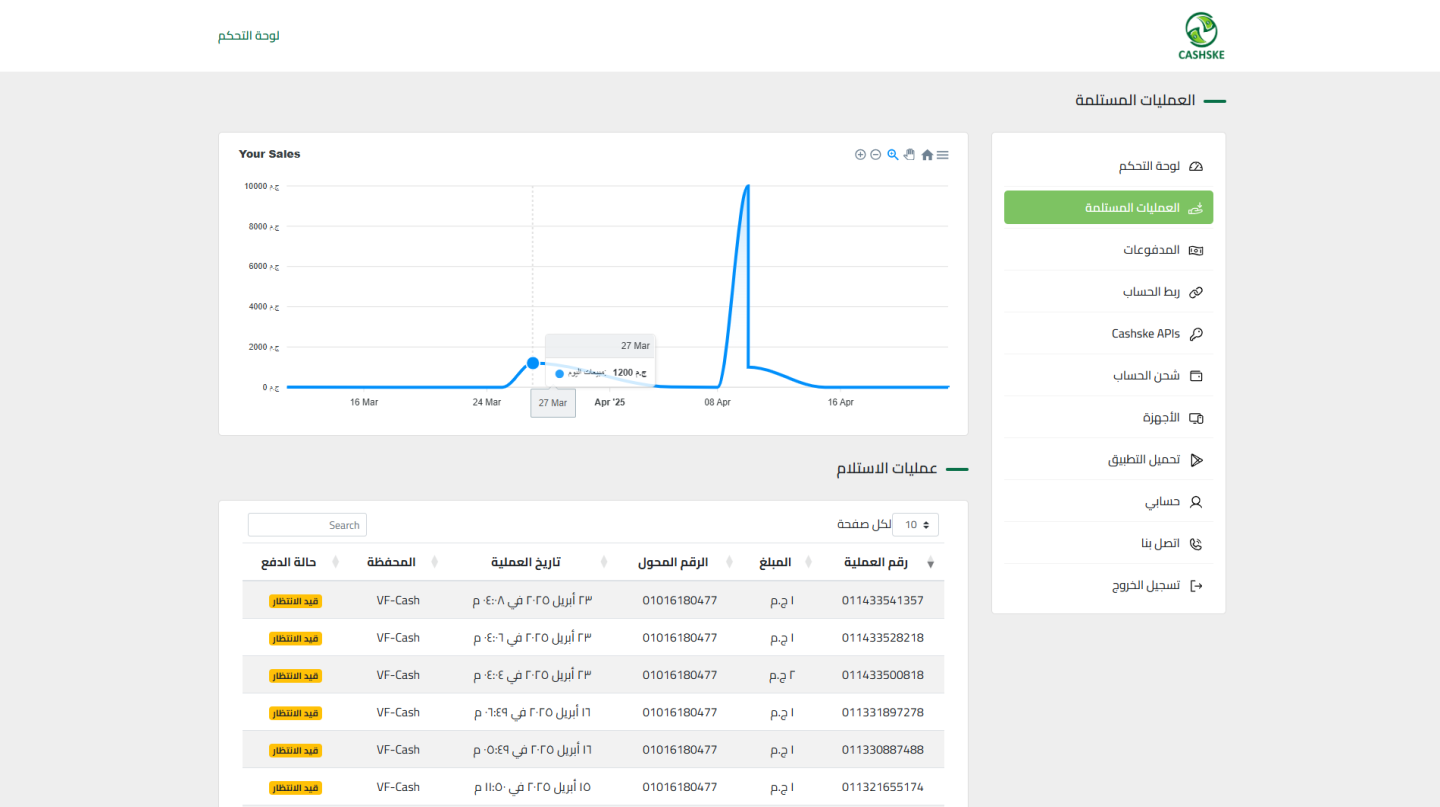The height and width of the screenshot is (807, 1440).
Task: Click the 27 Mar data point marker
Action: (x=533, y=363)
